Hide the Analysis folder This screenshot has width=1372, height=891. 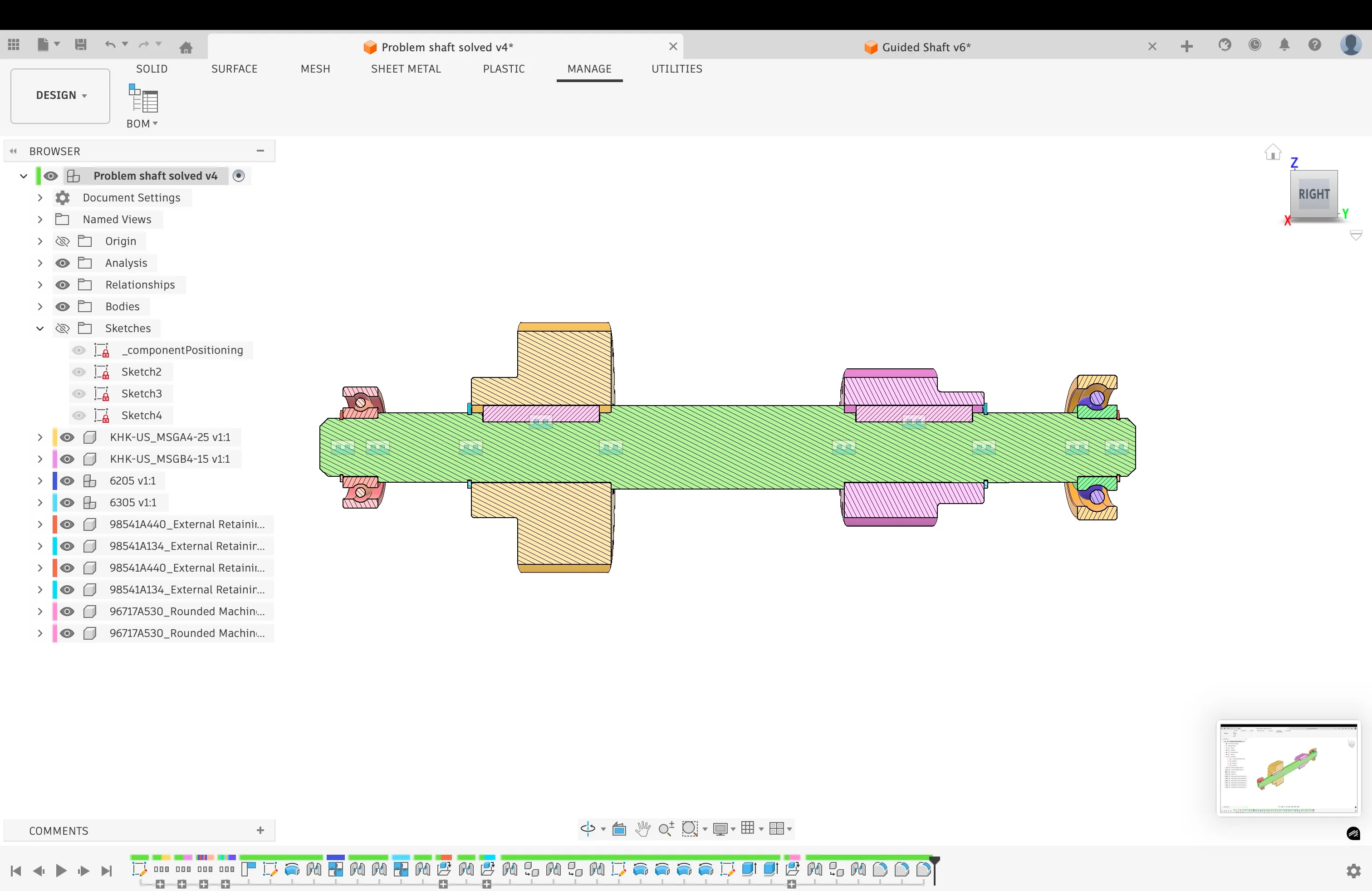[x=62, y=263]
